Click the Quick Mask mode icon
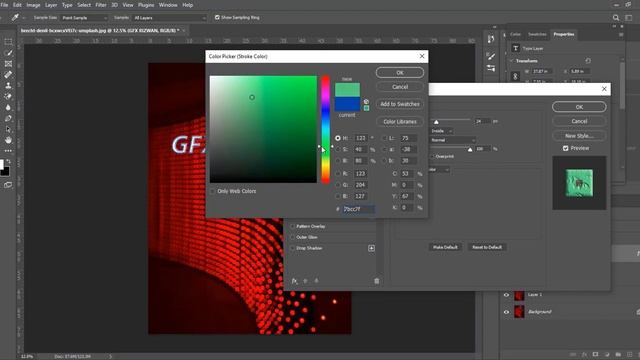640x360 pixels. 8,185
